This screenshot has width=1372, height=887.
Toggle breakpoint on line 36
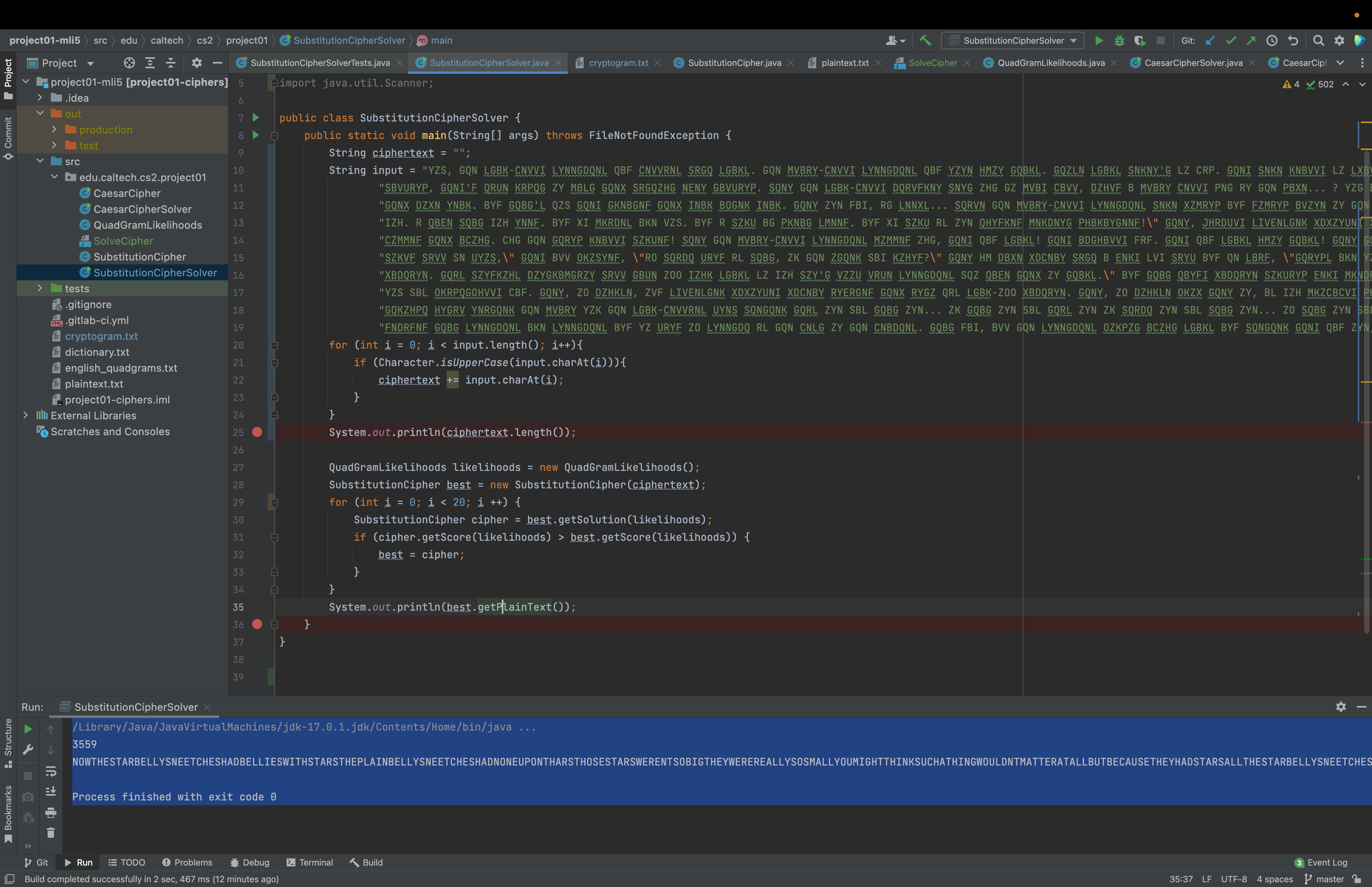pos(257,625)
